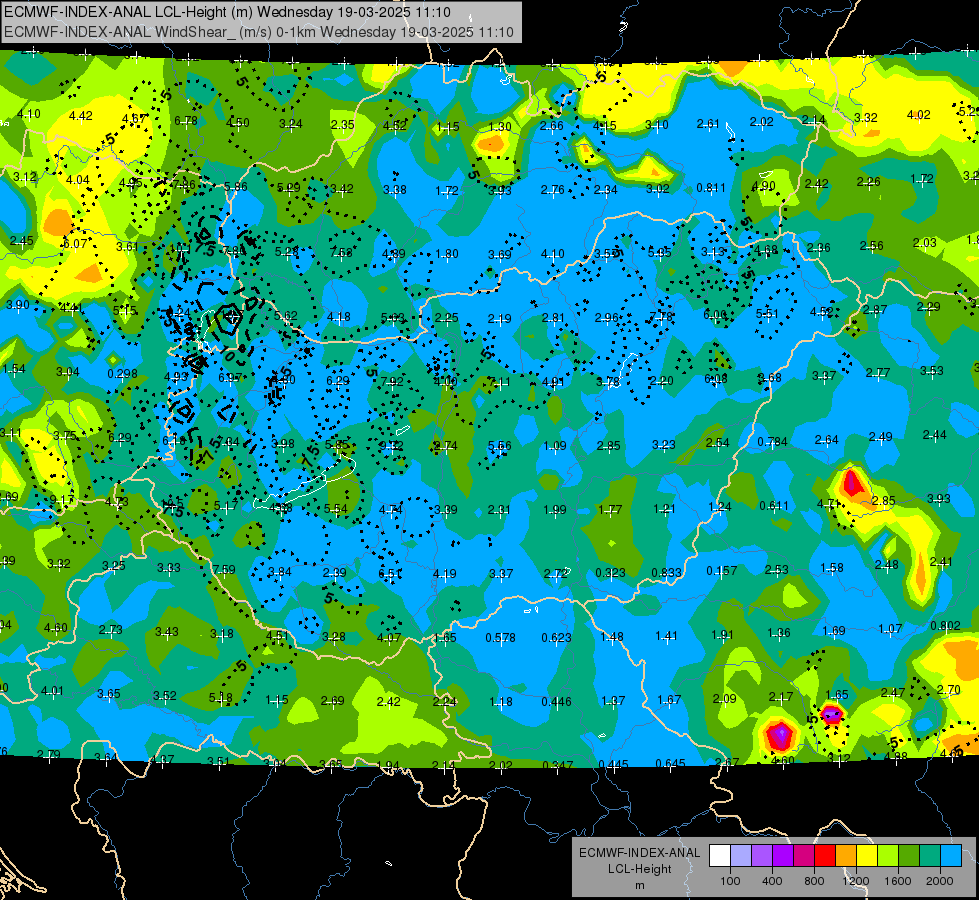
Task: Click the grid value 0.833
Action: click(666, 573)
